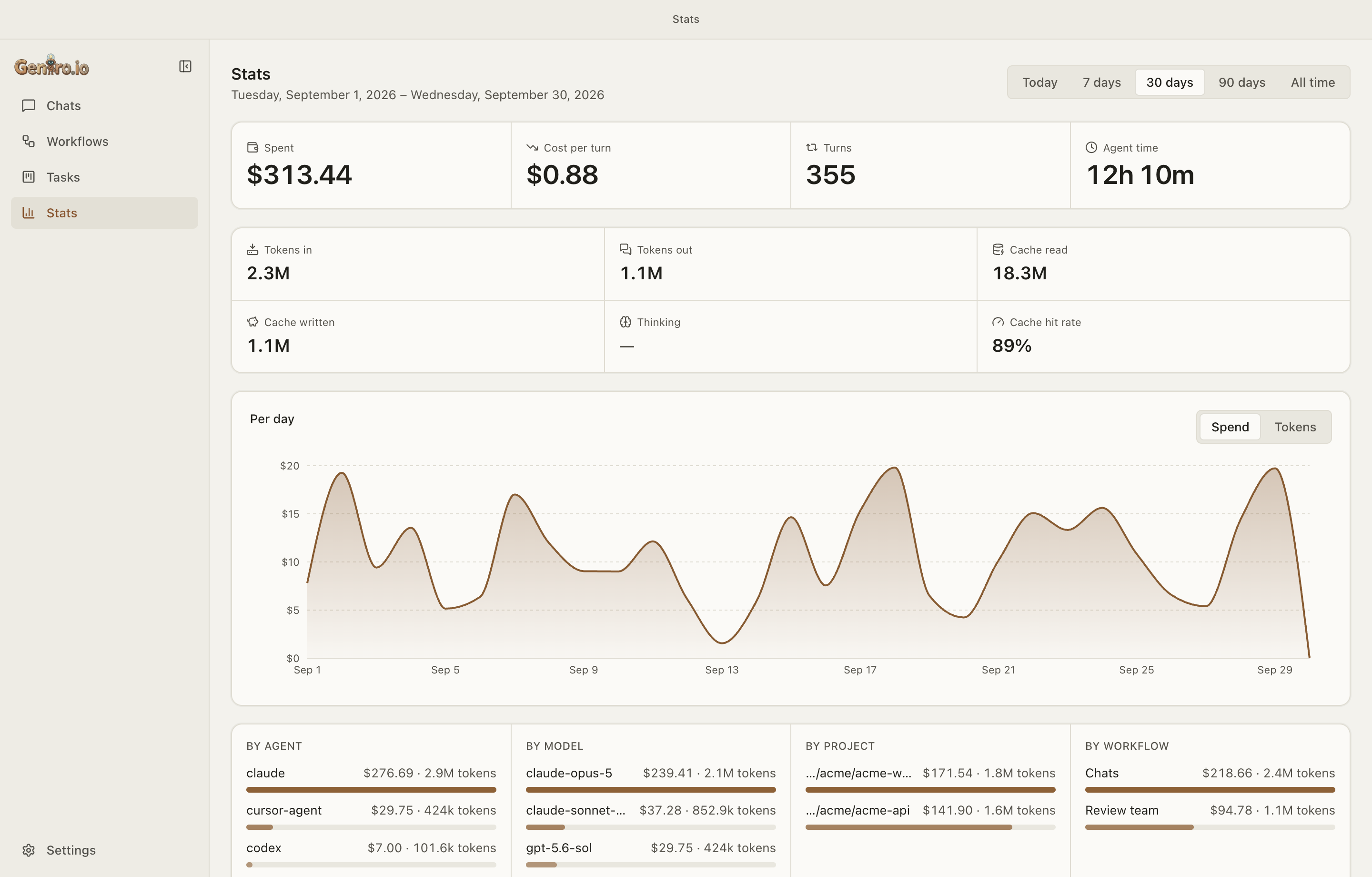Viewport: 1372px width, 877px height.
Task: Open Settings in the sidebar
Action: click(x=104, y=850)
